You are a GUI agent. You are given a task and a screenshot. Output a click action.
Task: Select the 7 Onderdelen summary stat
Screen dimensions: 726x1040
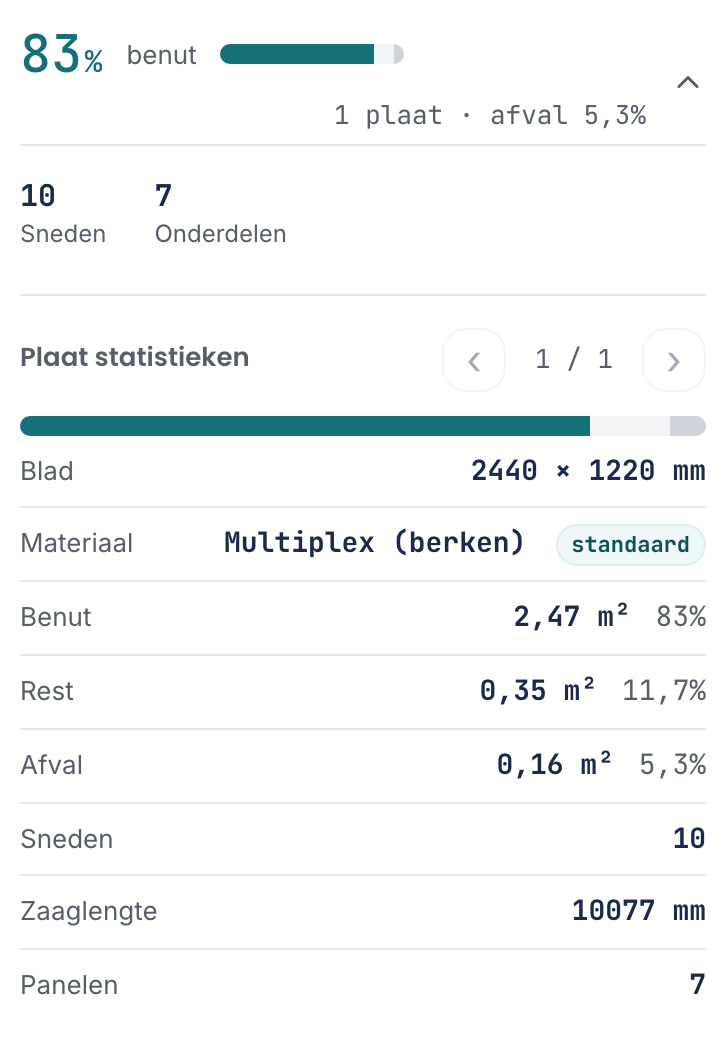pyautogui.click(x=220, y=214)
